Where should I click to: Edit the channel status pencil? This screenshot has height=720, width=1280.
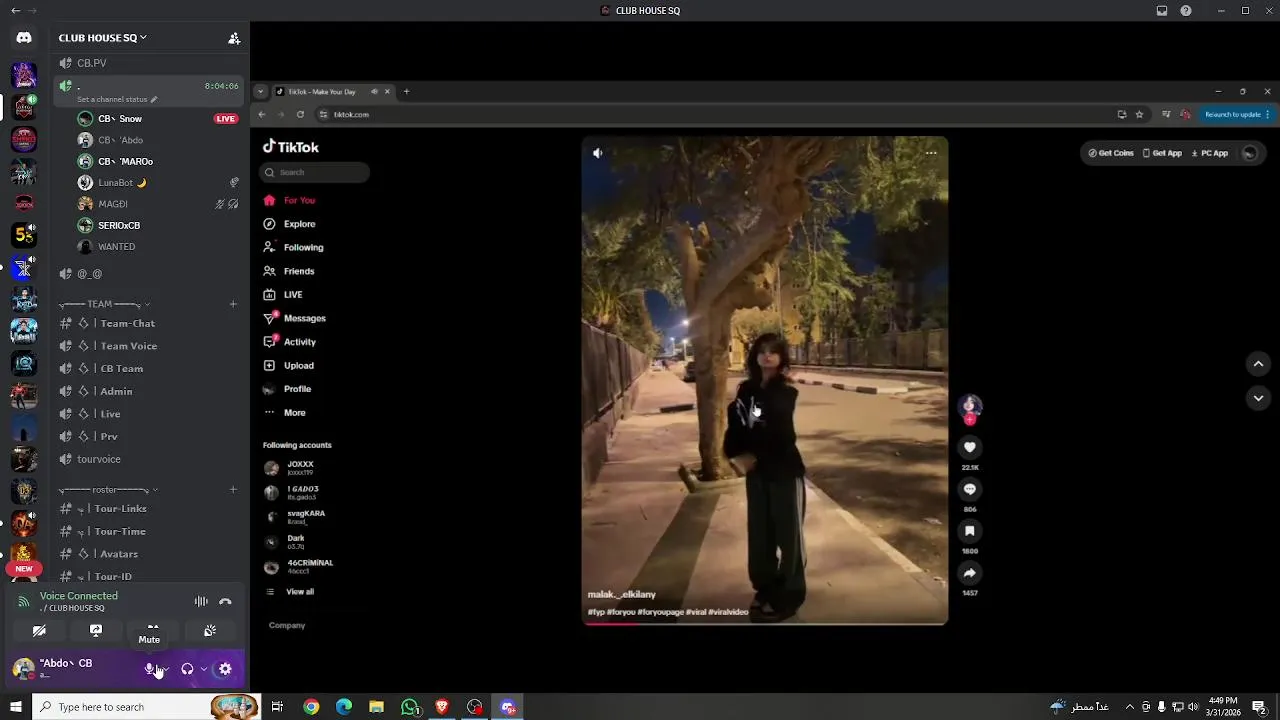click(x=154, y=99)
